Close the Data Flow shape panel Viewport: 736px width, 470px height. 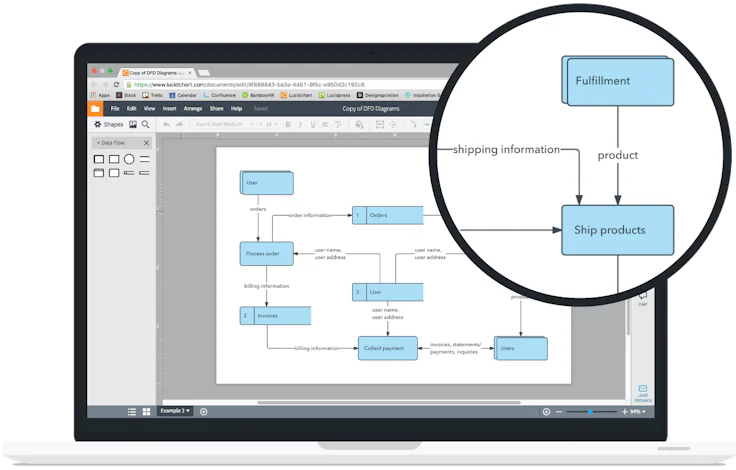pyautogui.click(x=146, y=143)
